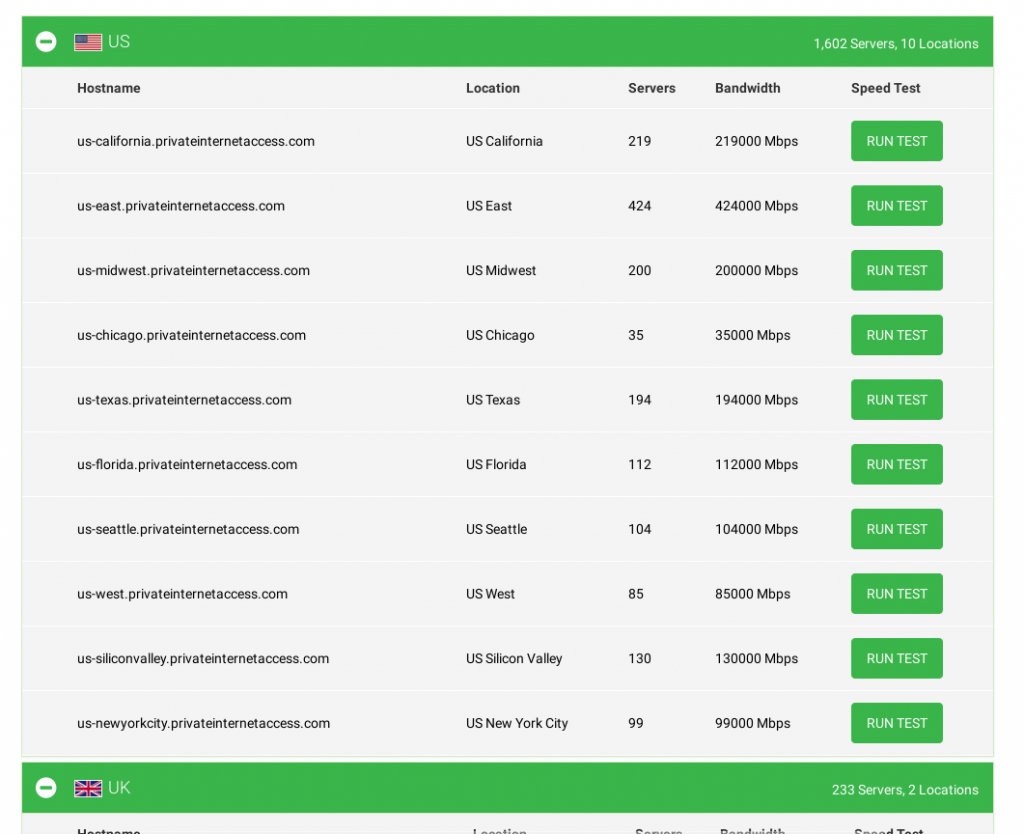The image size is (1024, 834).
Task: Run speed test for US Texas
Action: click(897, 400)
